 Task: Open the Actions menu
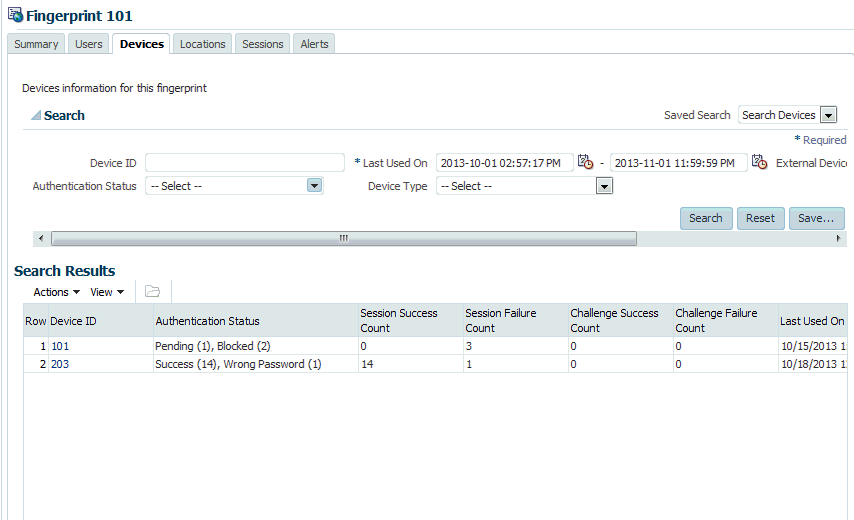coord(57,292)
